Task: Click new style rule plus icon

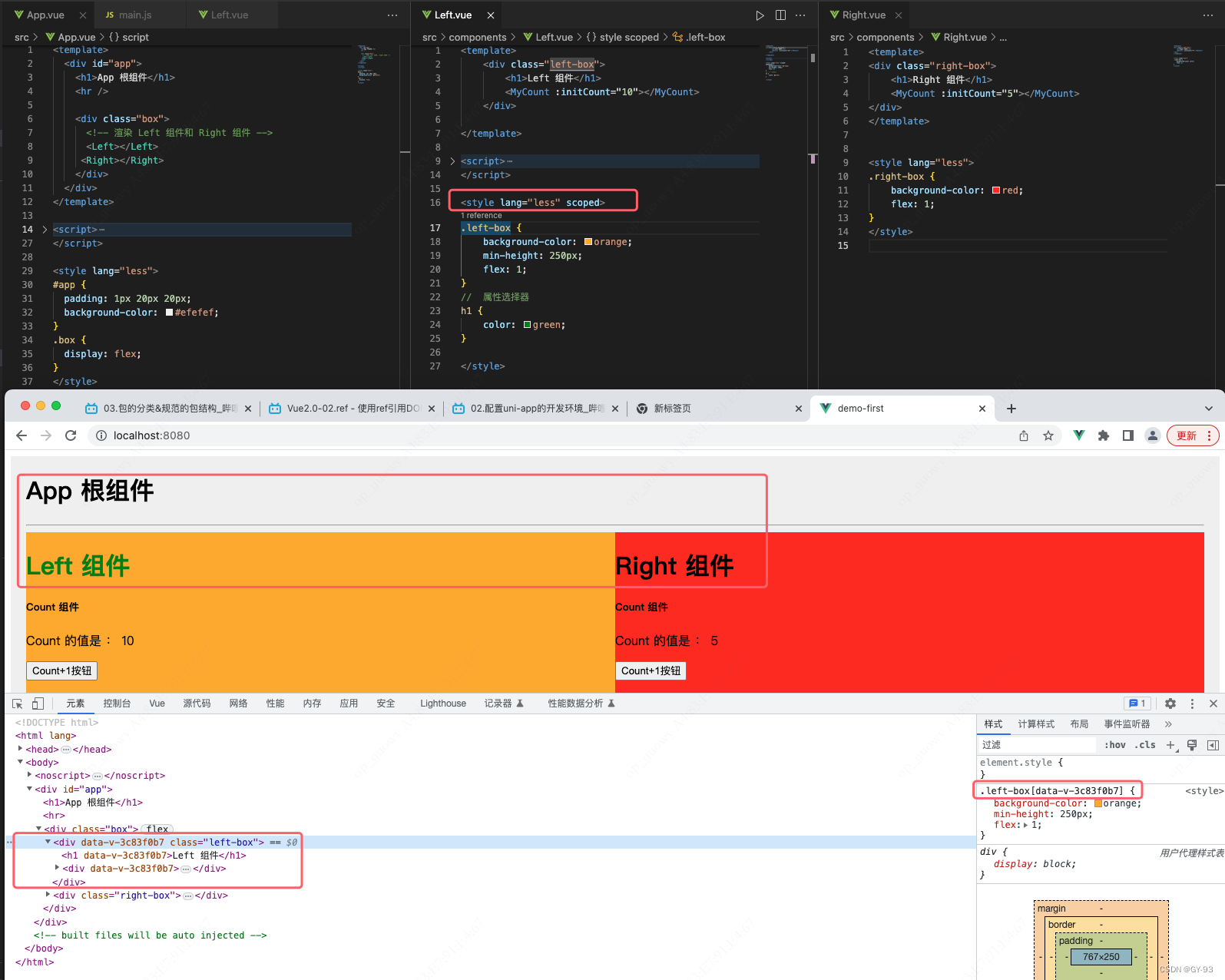Action: (1170, 745)
